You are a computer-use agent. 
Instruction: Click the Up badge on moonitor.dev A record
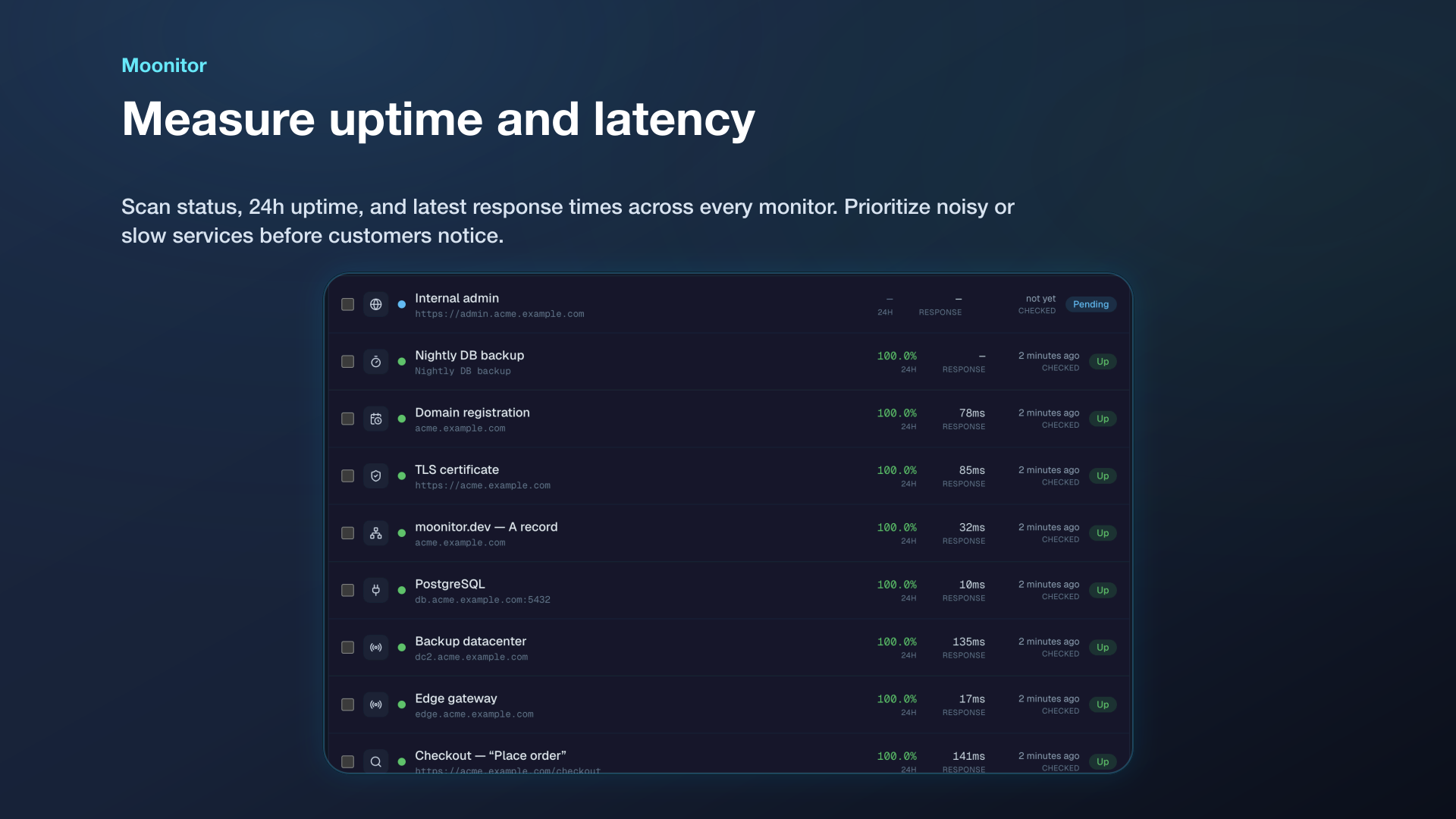[1103, 533]
